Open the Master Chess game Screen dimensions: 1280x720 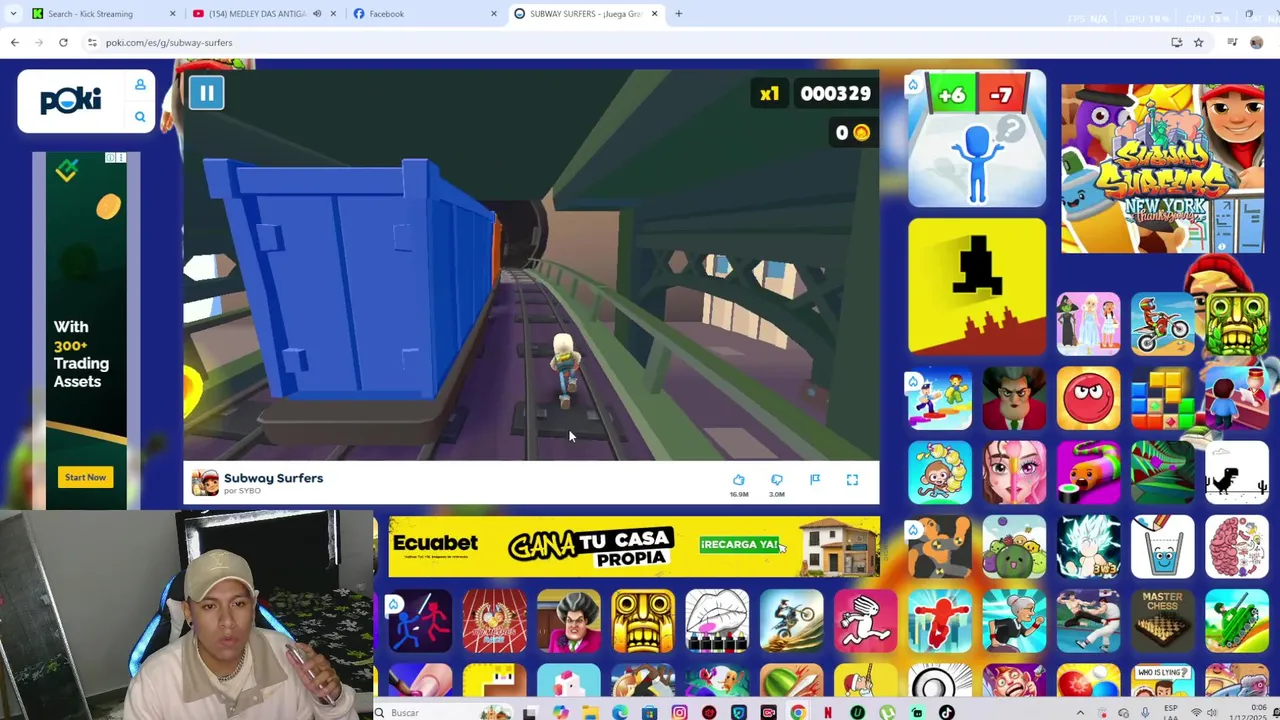pos(1163,621)
